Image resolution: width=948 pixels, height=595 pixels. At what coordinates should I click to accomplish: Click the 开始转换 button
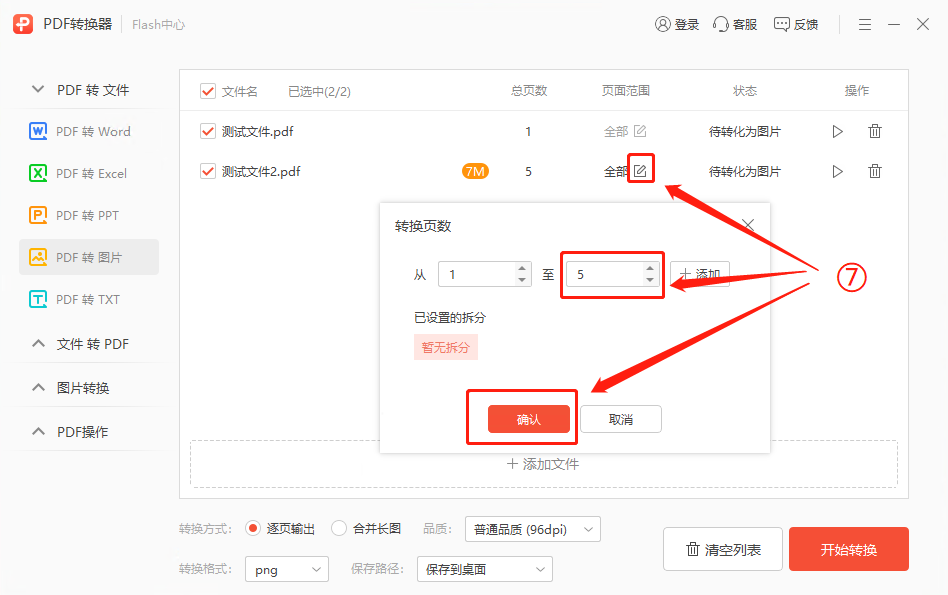click(x=848, y=549)
